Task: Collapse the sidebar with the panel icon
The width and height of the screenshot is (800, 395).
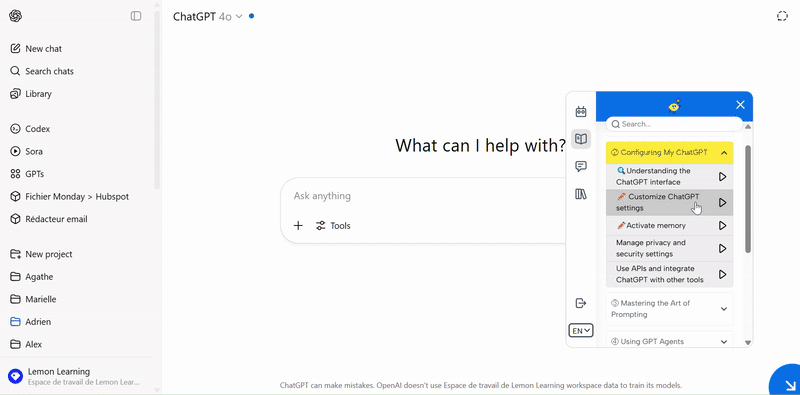Action: click(x=136, y=16)
